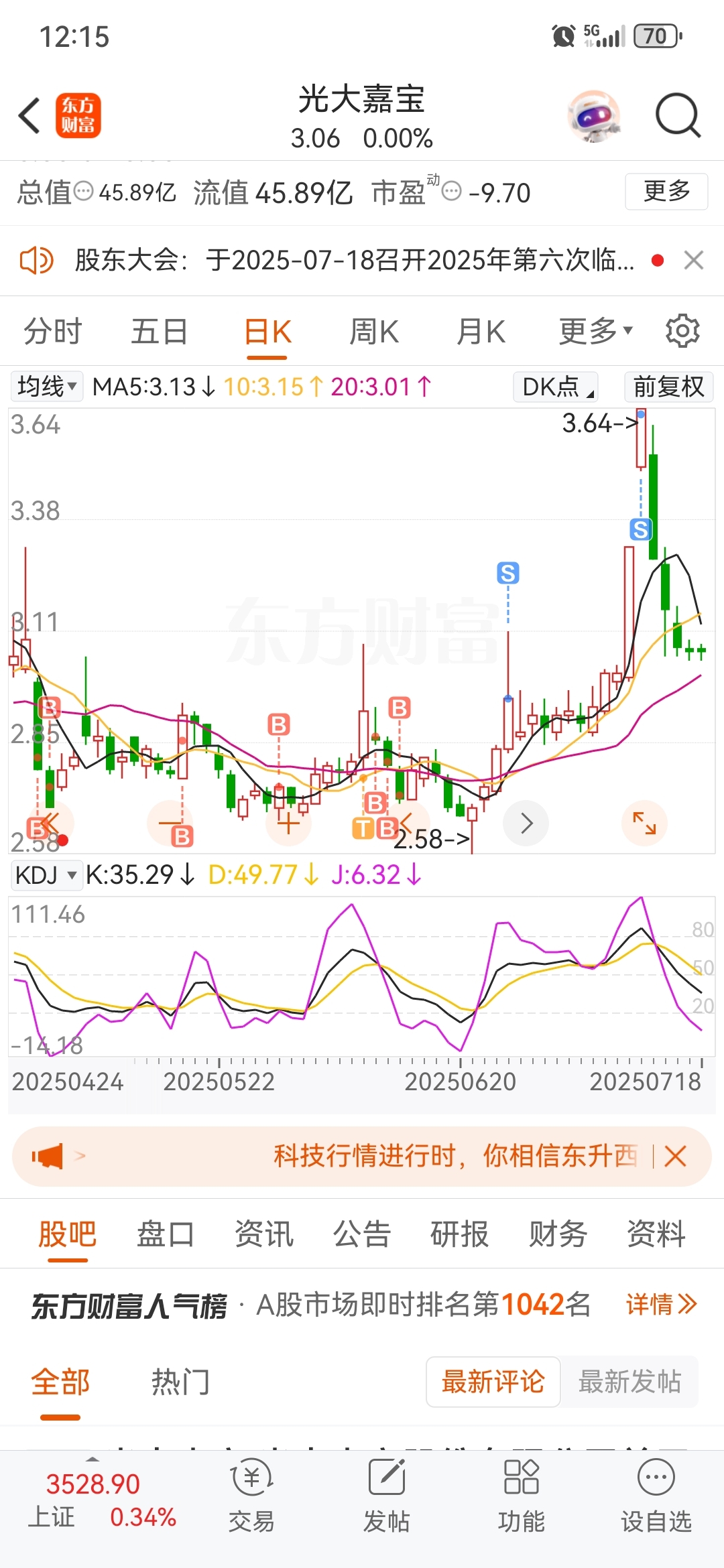Open 发帖 post icon
Viewport: 724px width, 1568px height.
(x=386, y=1496)
